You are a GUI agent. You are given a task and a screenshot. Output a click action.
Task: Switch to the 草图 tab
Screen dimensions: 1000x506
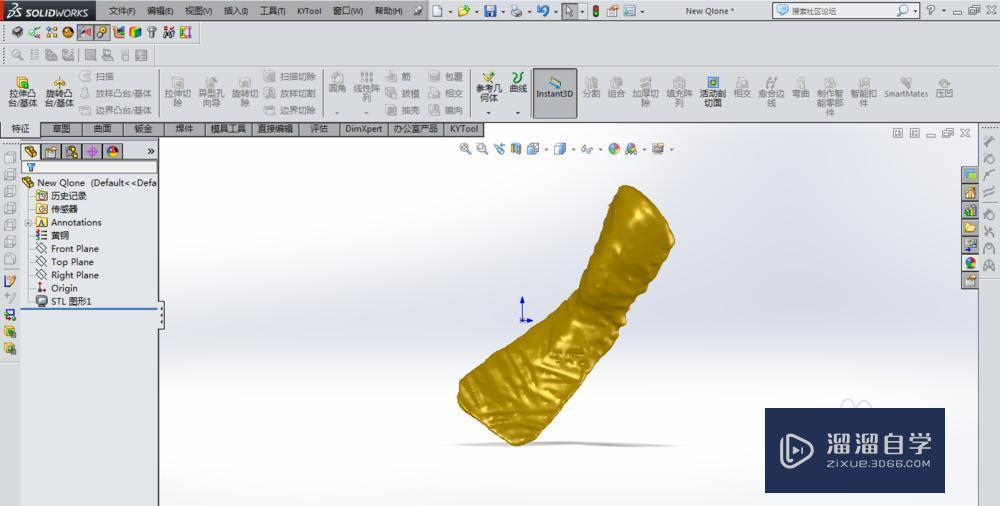tap(61, 129)
